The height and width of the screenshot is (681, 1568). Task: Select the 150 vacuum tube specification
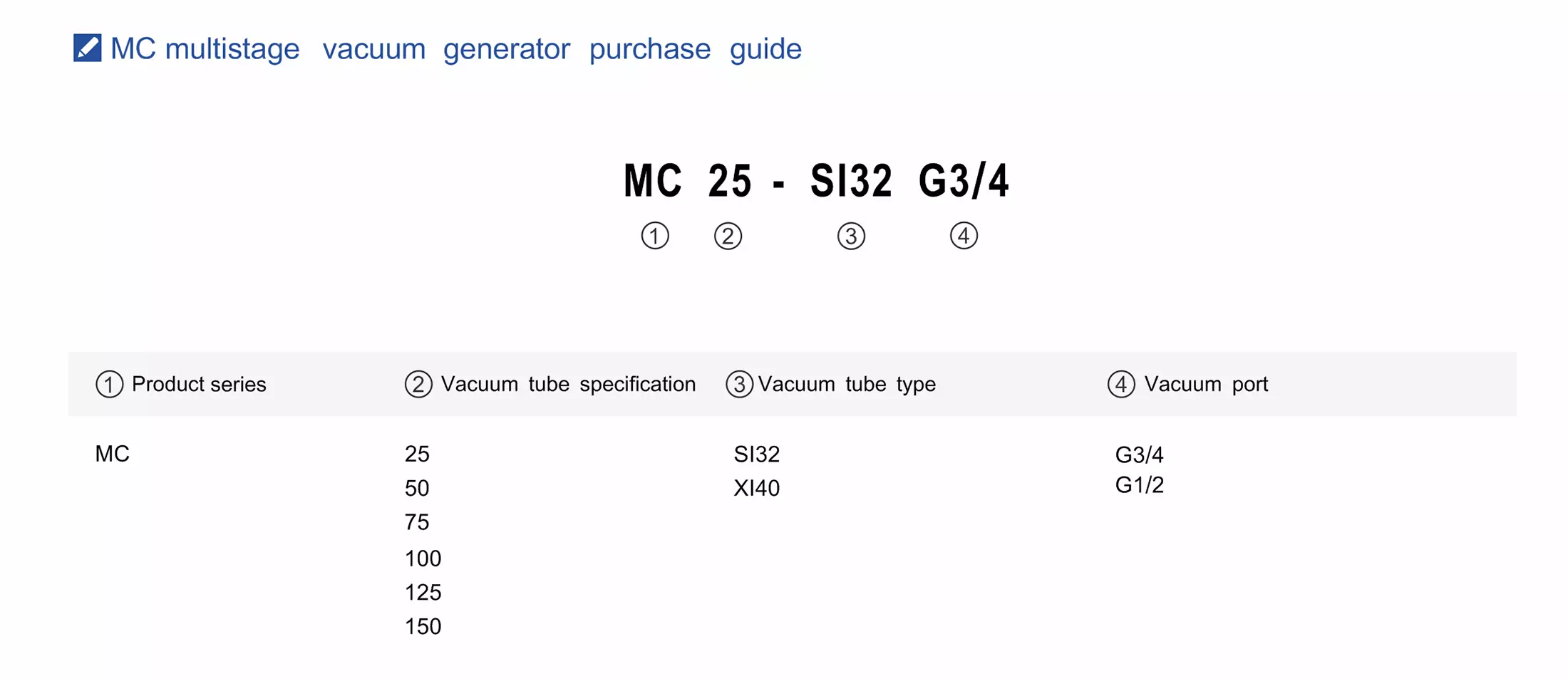423,626
